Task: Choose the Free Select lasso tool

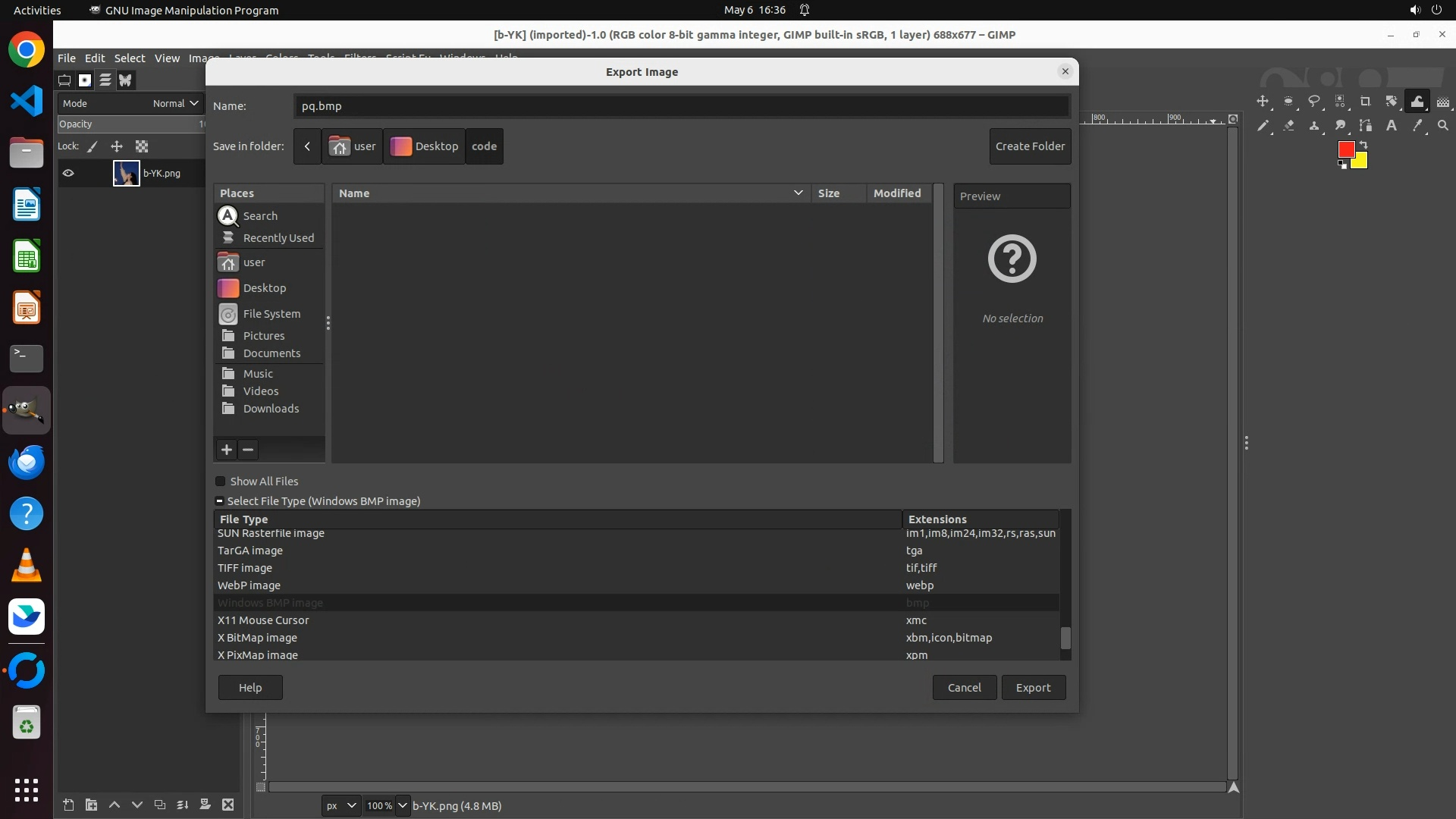Action: click(1314, 102)
